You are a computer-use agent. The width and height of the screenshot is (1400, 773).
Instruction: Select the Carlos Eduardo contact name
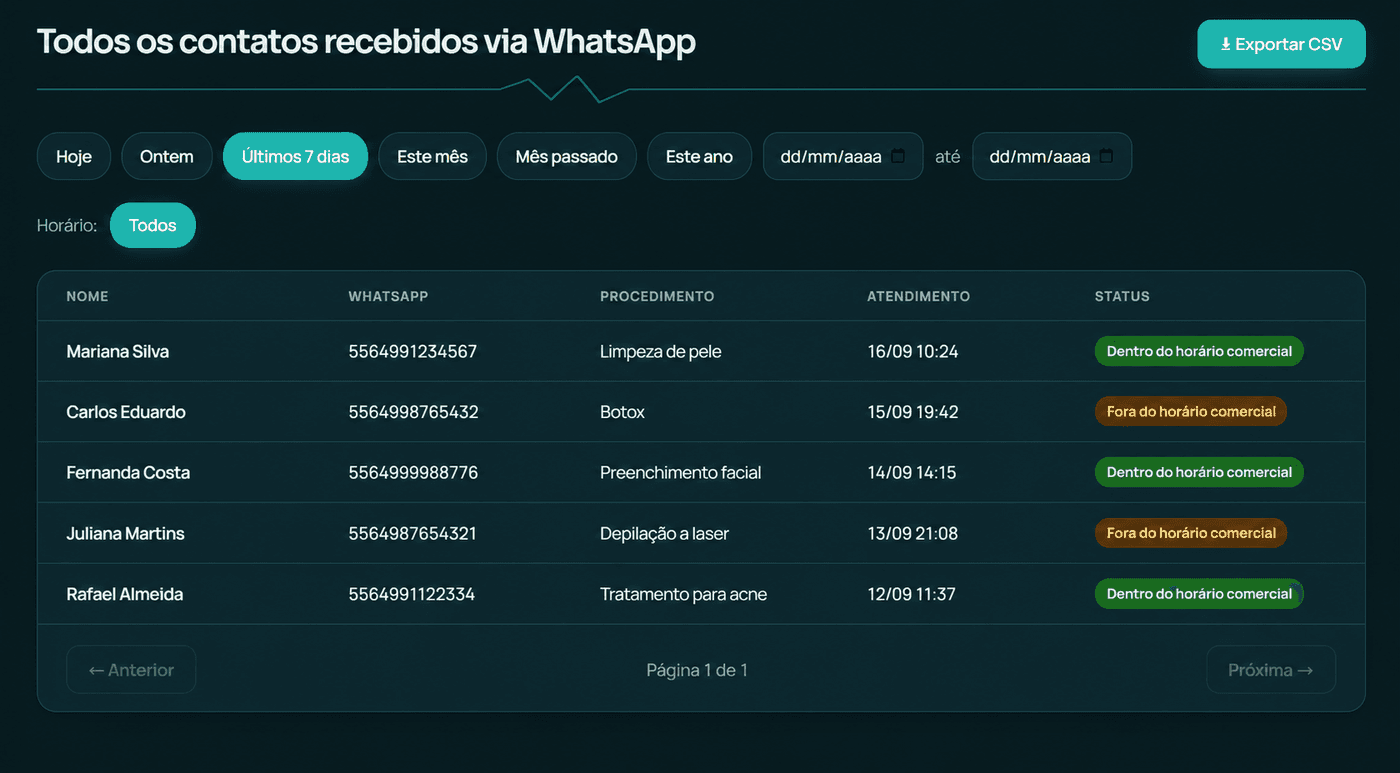pyautogui.click(x=126, y=412)
